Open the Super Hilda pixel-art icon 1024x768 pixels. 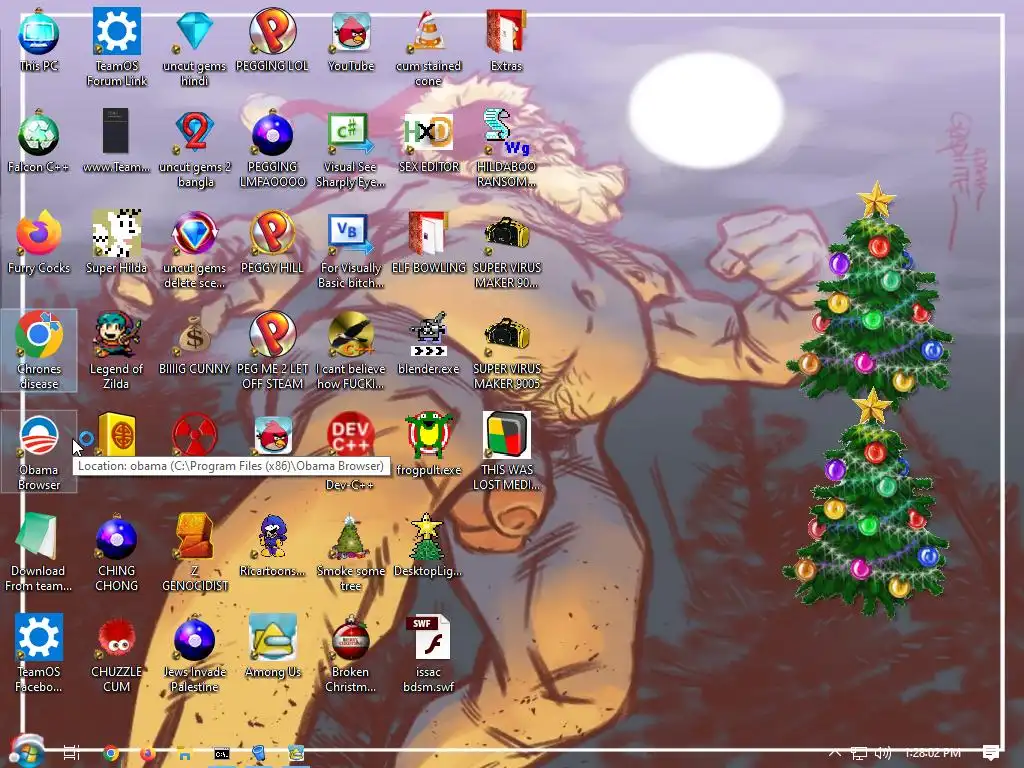(x=116, y=242)
